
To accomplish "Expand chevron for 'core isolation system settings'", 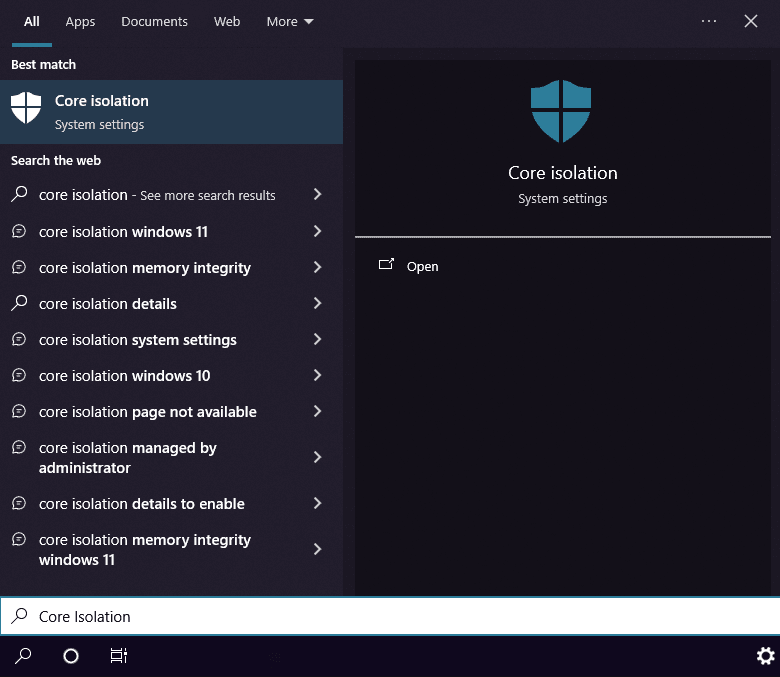I will 317,339.
